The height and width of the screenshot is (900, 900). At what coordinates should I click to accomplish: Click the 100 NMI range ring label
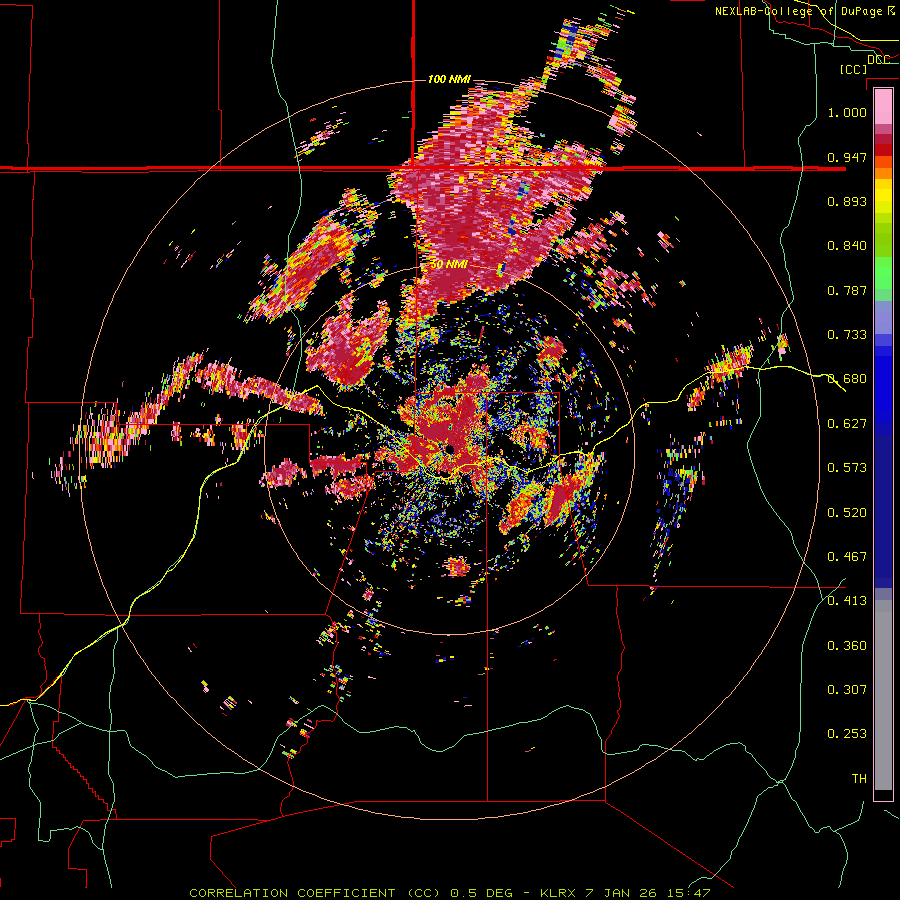[x=449, y=79]
